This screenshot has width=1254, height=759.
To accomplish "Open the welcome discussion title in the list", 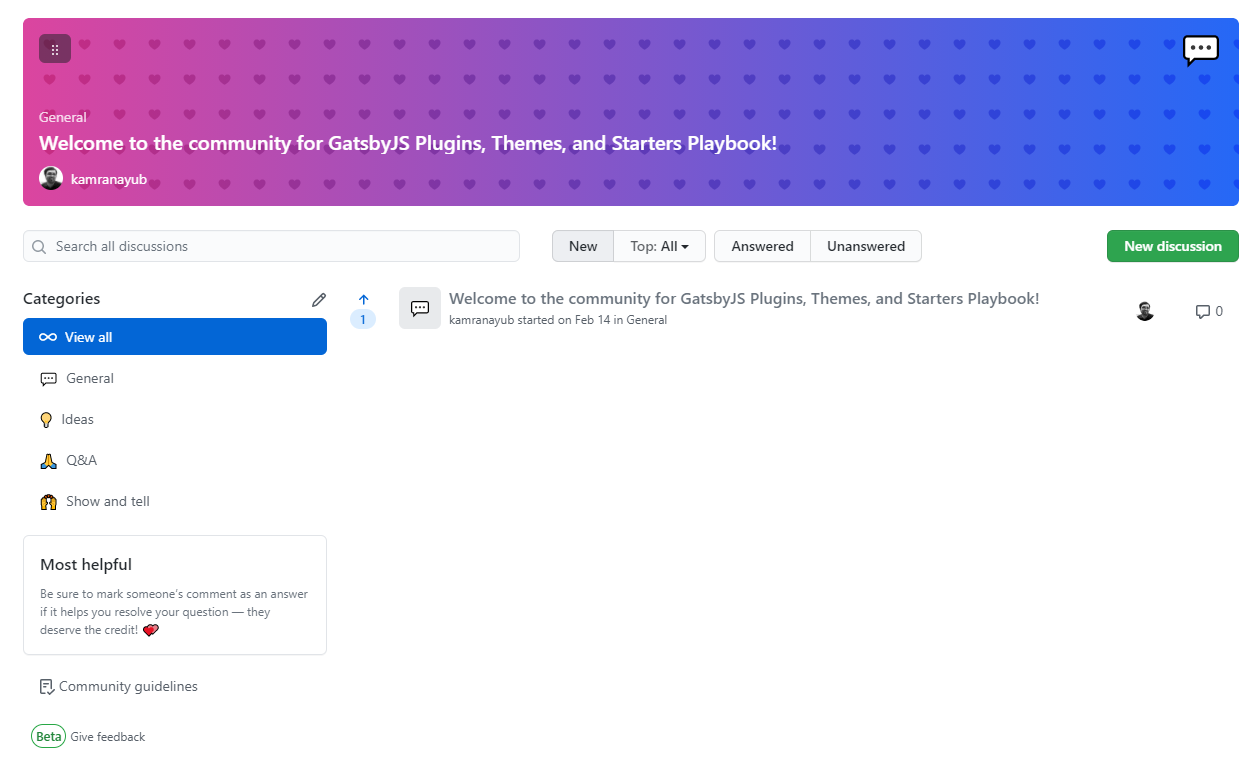I will (744, 299).
